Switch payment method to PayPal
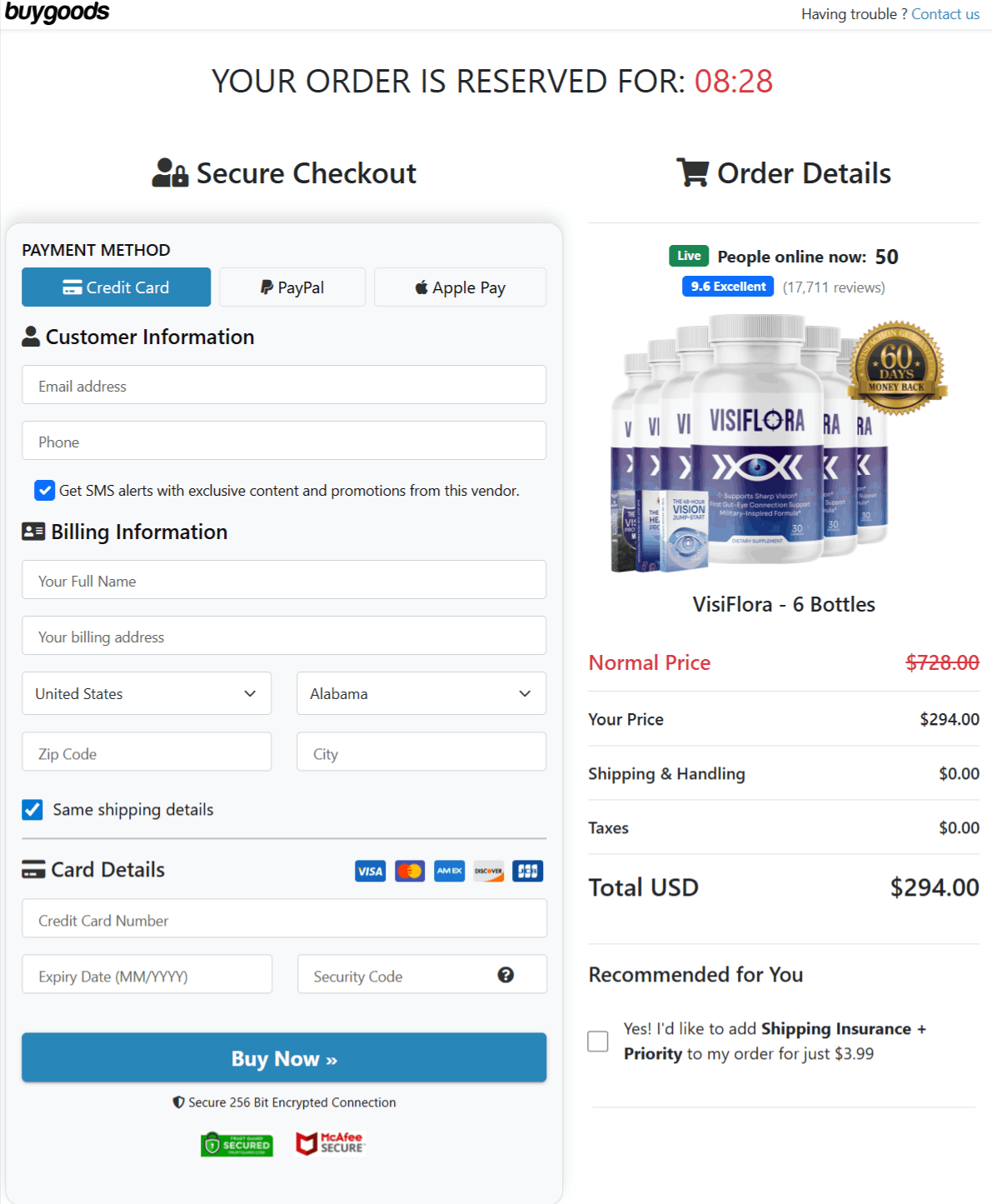 pos(292,287)
